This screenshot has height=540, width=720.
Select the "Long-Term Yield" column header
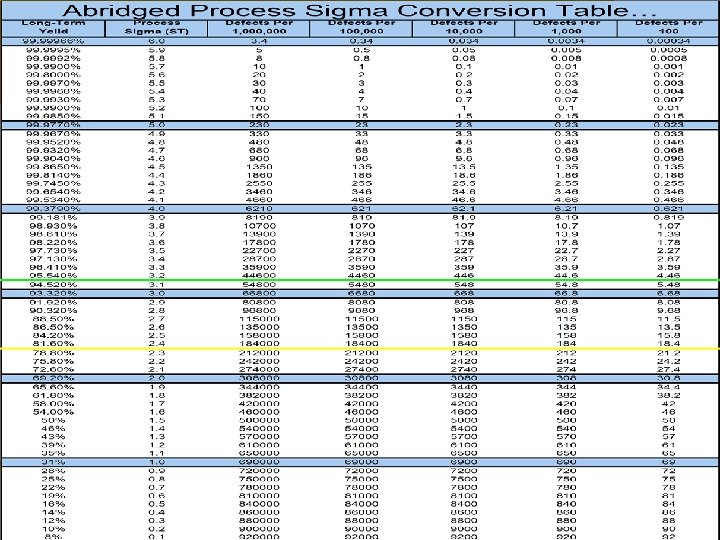[53, 27]
